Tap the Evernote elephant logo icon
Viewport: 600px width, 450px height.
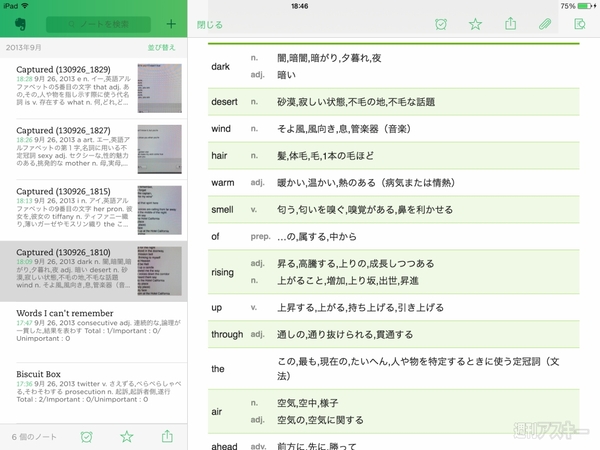(20, 24)
